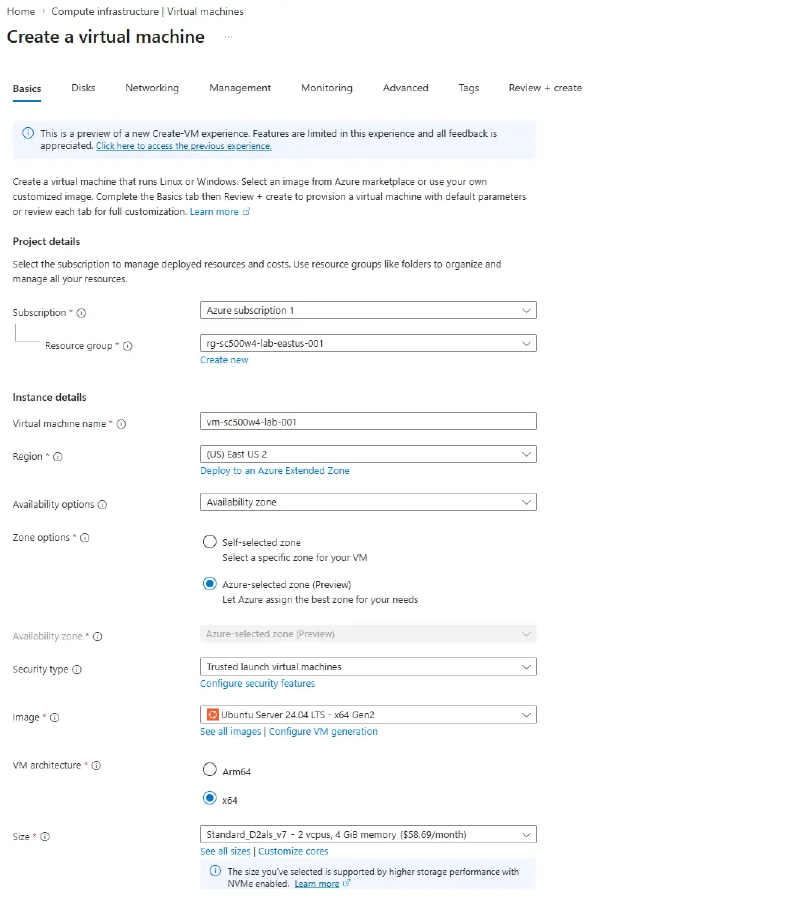Click Compute infrastructure | Virtual machines breadcrumb
The width and height of the screenshot is (800, 901).
pos(147,11)
